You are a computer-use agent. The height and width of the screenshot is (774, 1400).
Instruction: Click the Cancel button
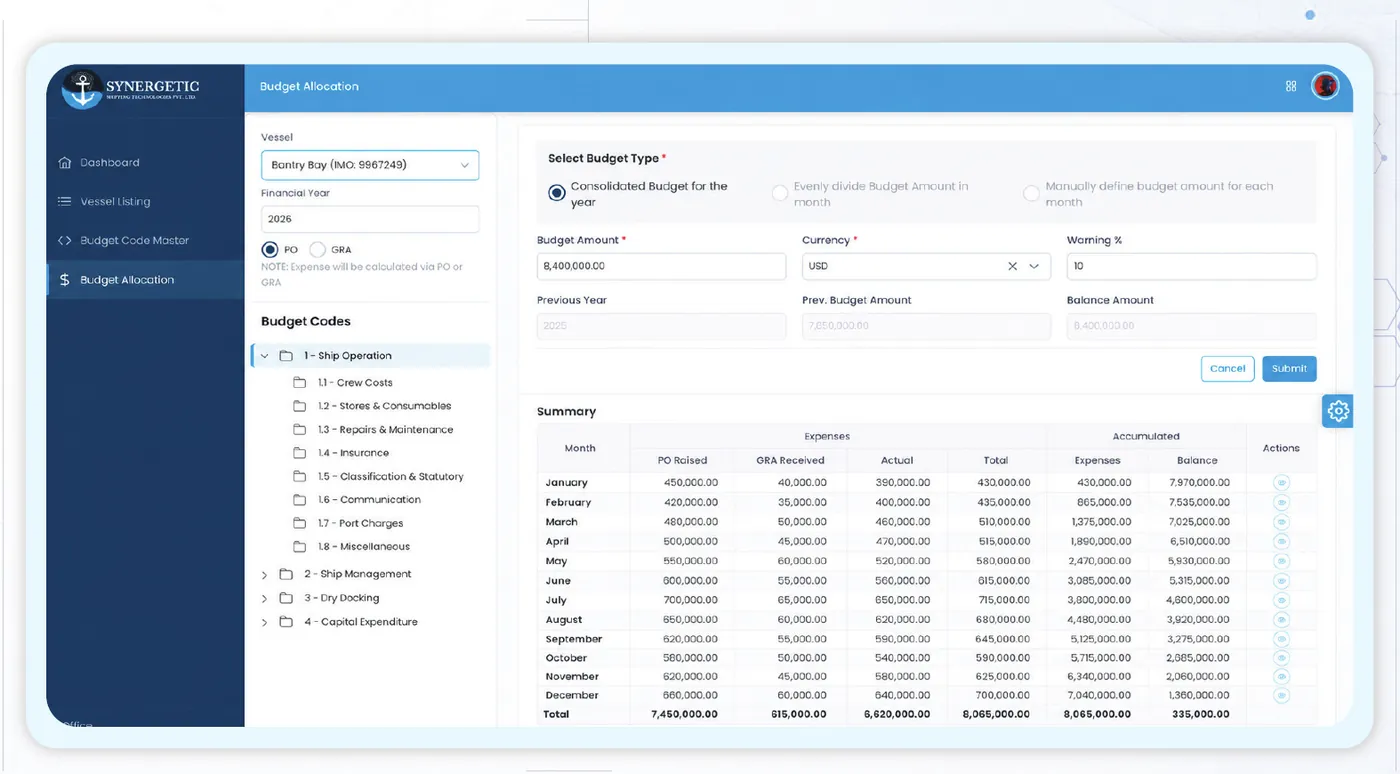[x=1227, y=368]
